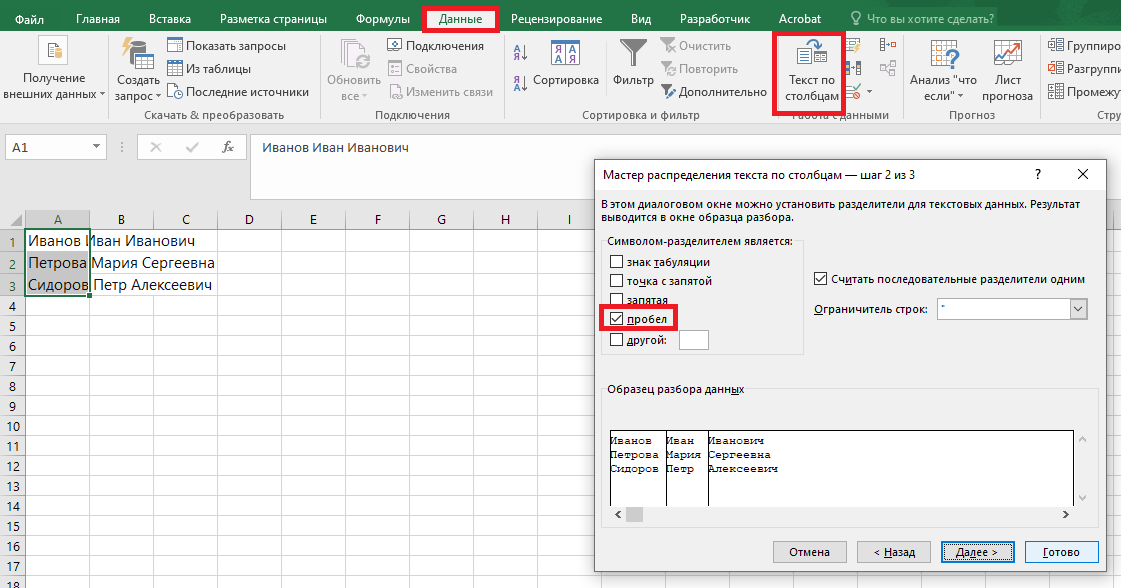This screenshot has width=1121, height=588.
Task: Select cell A3 with Сидоров
Action: tap(57, 285)
